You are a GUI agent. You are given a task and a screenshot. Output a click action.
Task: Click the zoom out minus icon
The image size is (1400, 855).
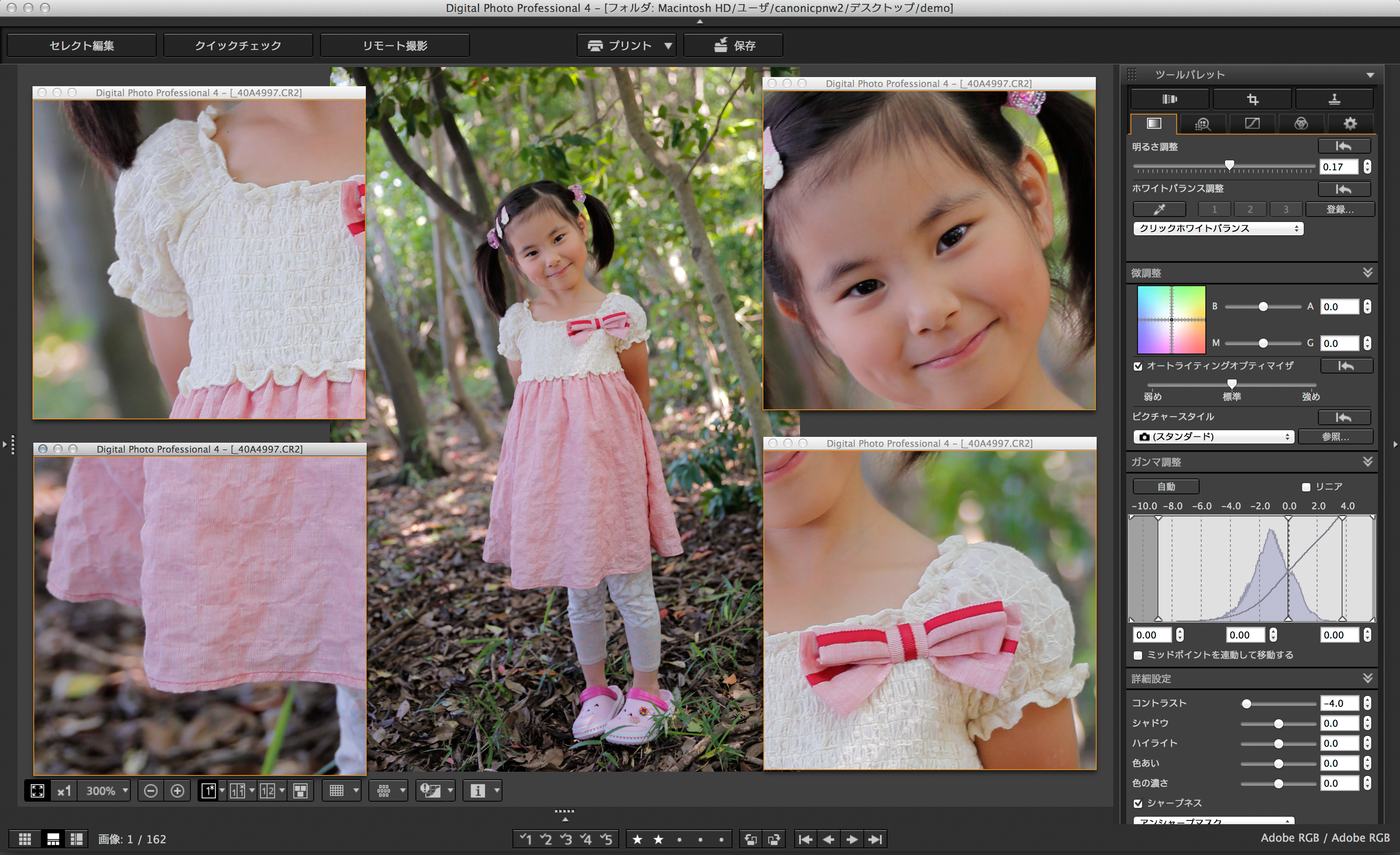click(x=150, y=791)
